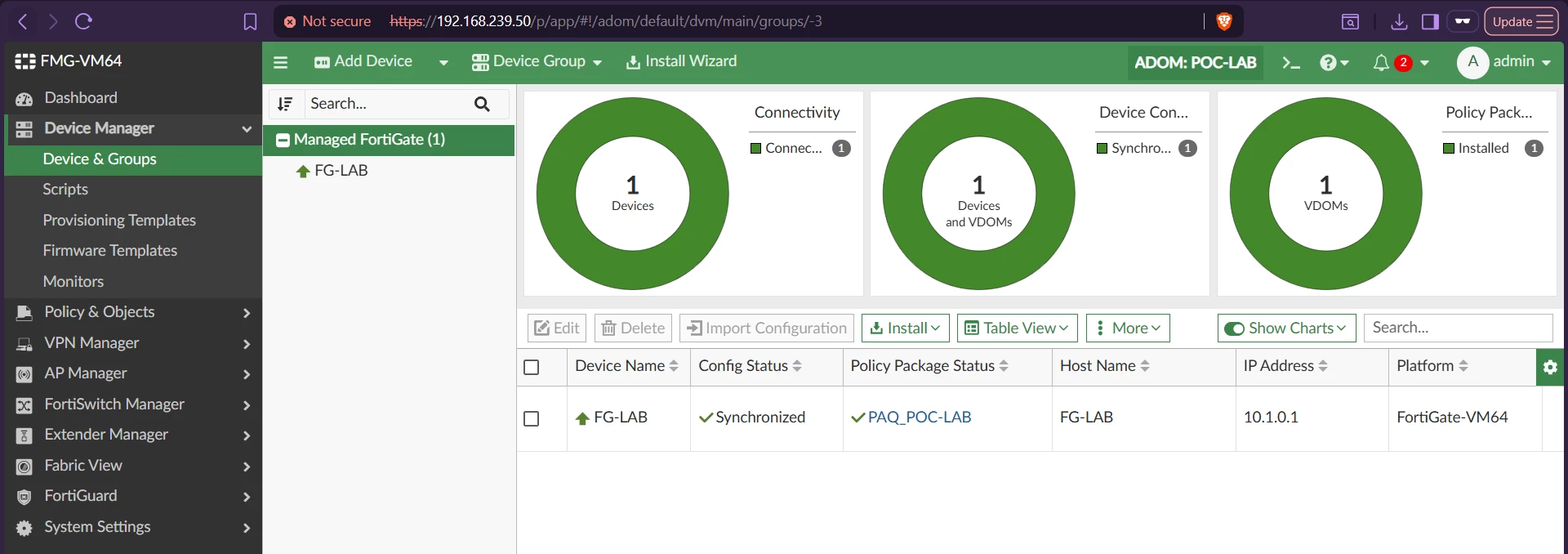Open the Brave shields lion icon
1568x554 pixels.
1223,22
